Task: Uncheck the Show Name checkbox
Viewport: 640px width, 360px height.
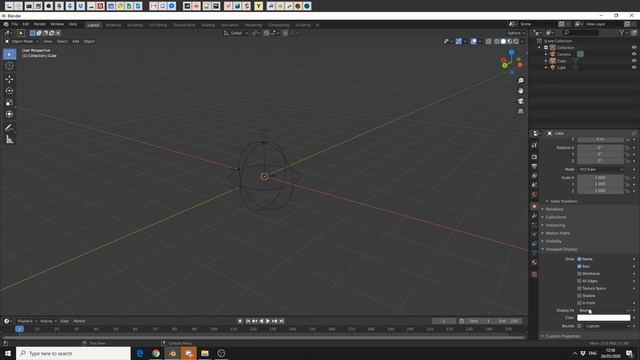Action: coord(579,259)
